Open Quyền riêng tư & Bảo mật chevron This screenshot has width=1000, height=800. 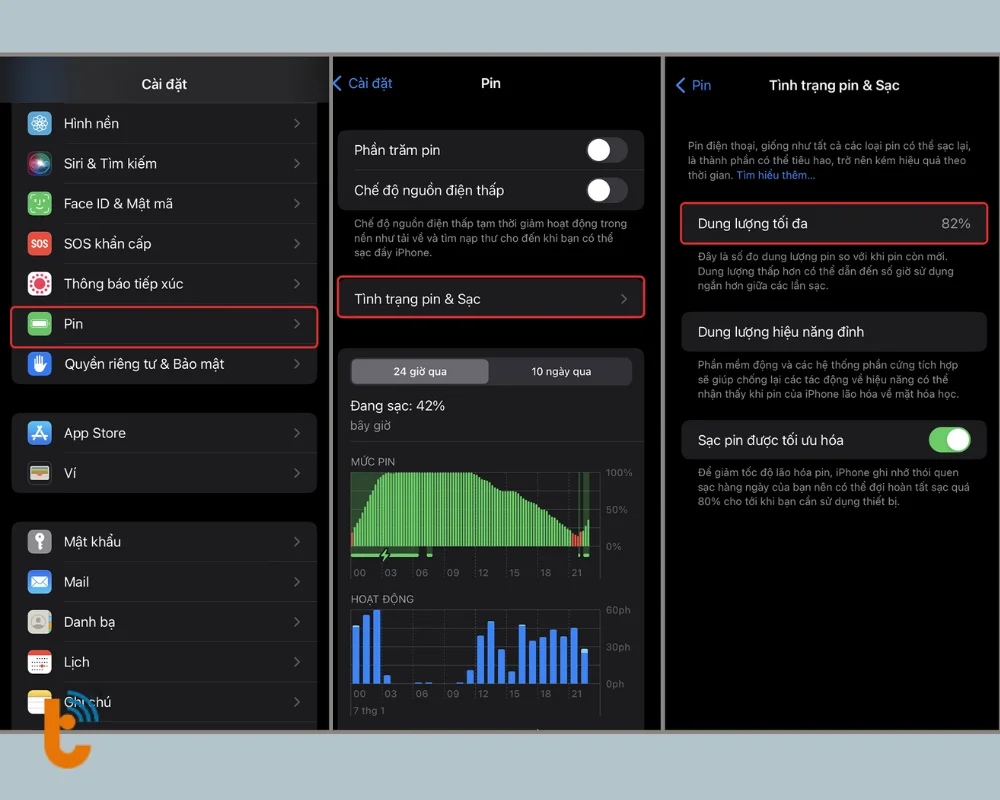(x=297, y=364)
